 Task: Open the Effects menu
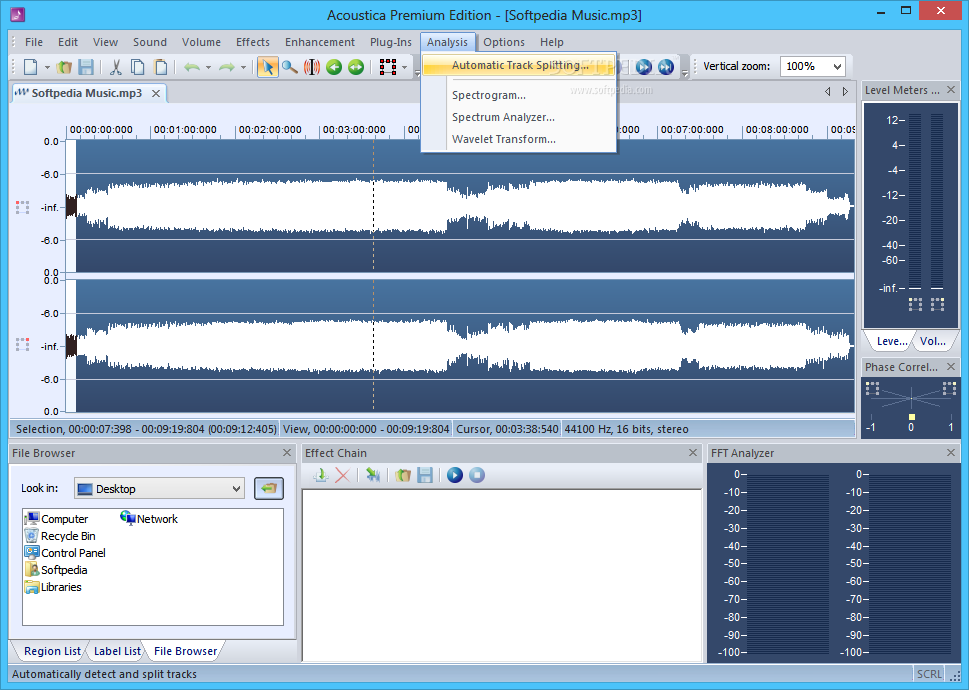point(253,42)
